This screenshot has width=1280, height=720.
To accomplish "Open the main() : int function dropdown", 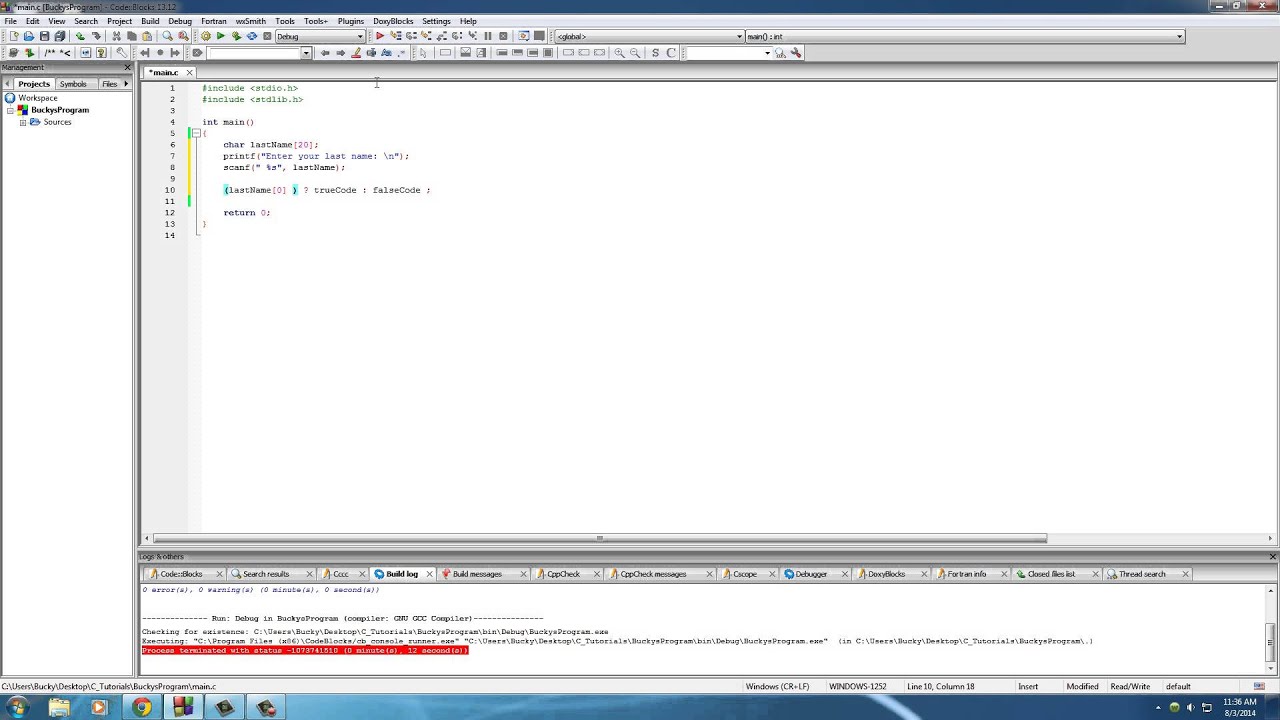I will (x=965, y=37).
